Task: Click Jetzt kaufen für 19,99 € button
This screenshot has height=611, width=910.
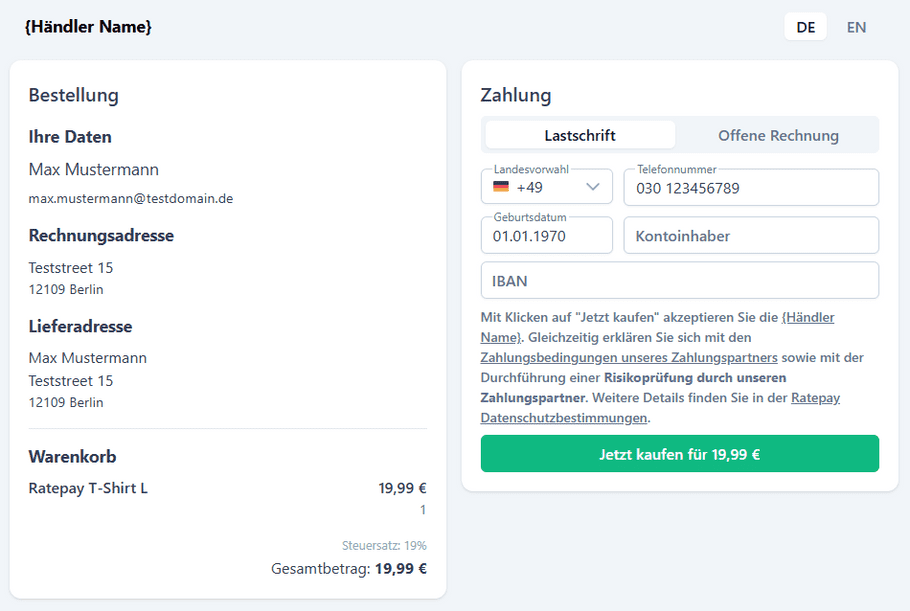Action: coord(680,454)
